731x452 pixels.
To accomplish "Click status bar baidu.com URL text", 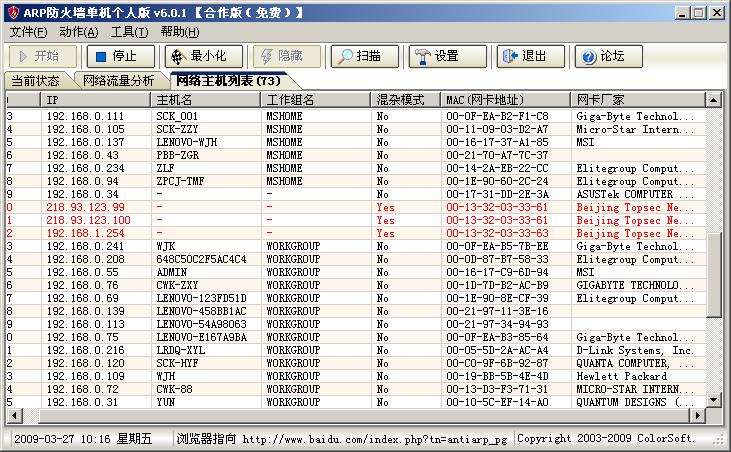I will click(x=375, y=439).
